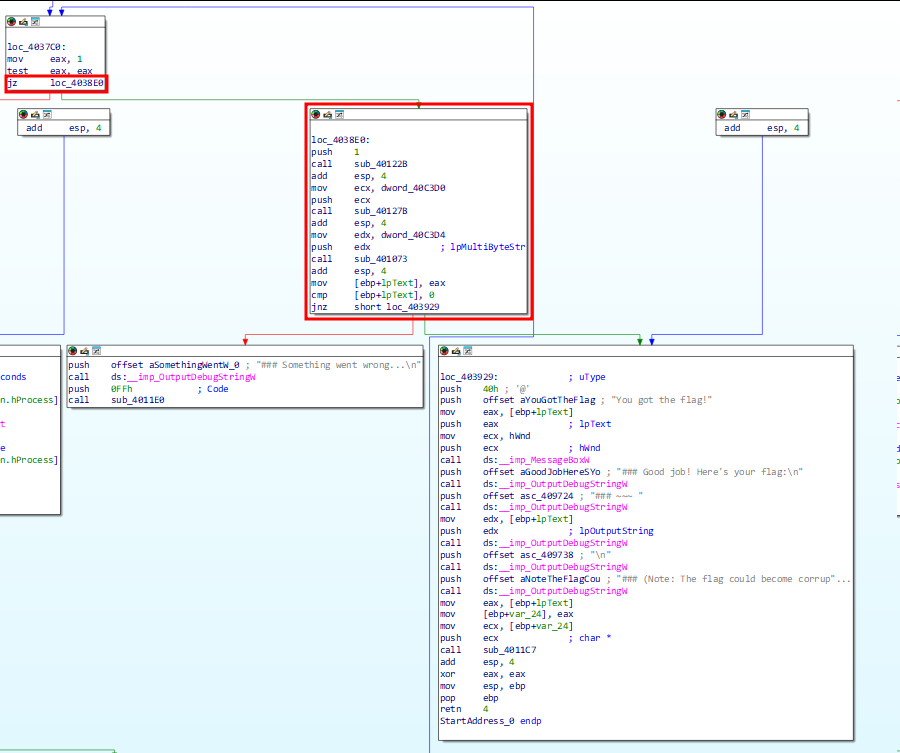Click the 'pop ebp' instruction
The image size is (900, 753).
(469, 698)
